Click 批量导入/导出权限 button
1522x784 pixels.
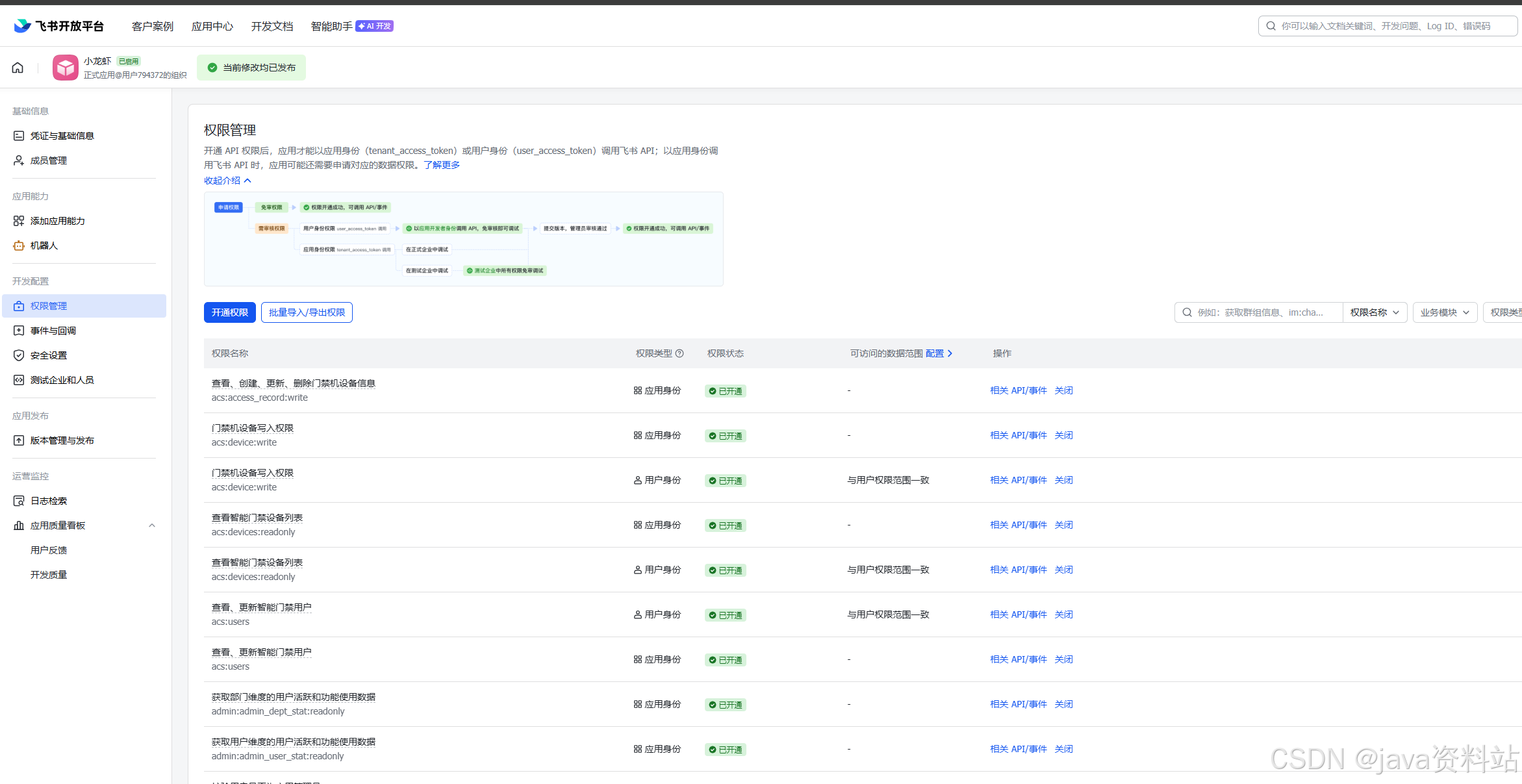click(307, 312)
